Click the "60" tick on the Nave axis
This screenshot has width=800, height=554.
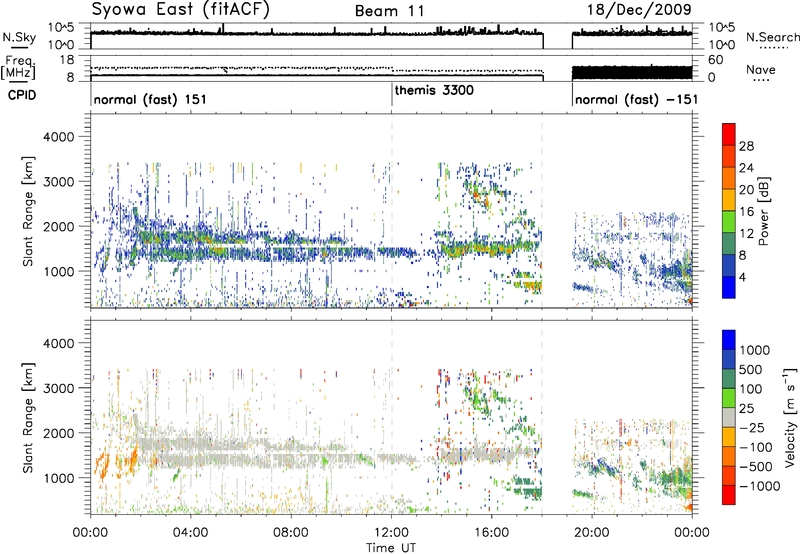715,60
